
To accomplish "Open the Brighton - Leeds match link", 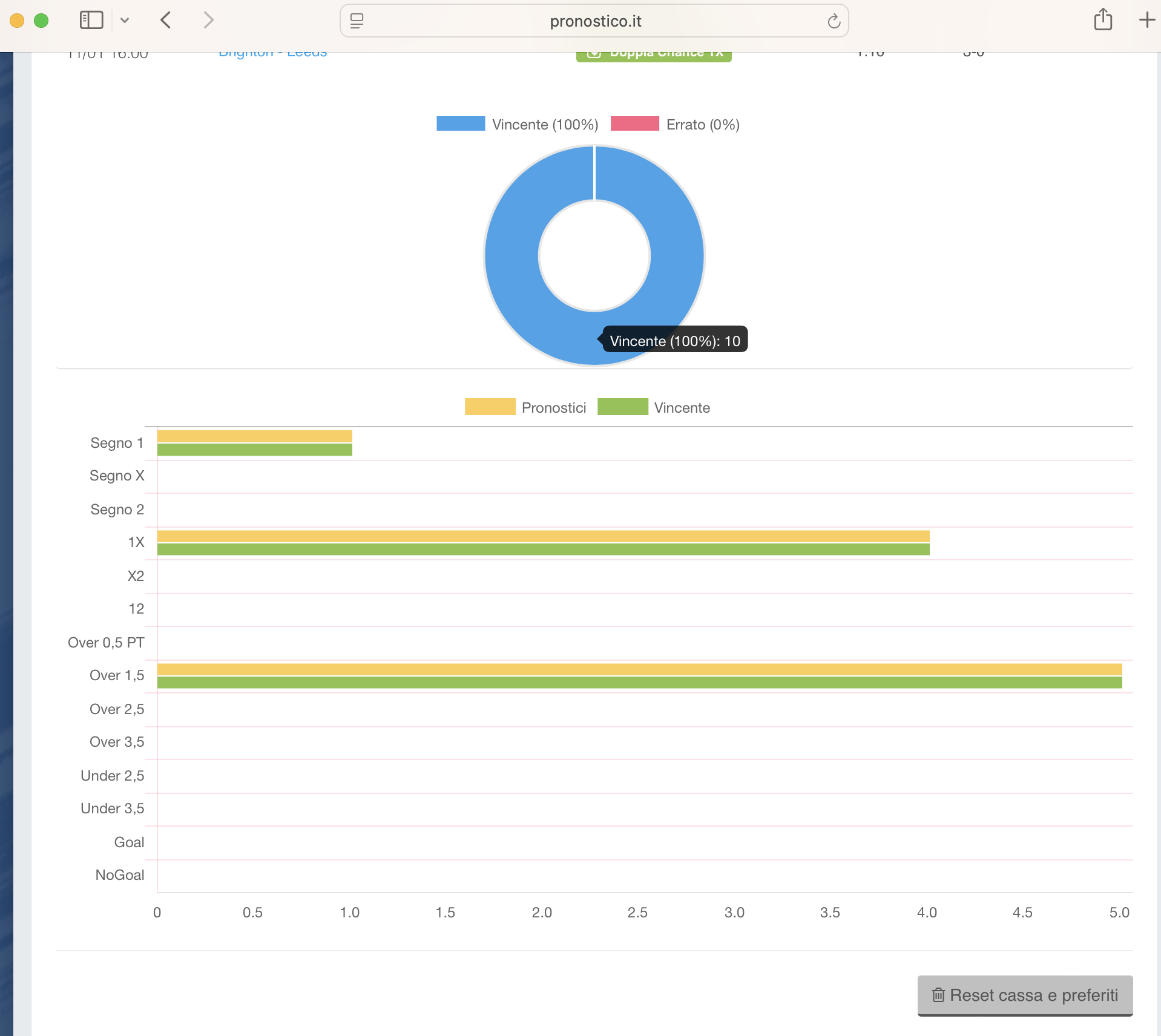I will coord(272,54).
